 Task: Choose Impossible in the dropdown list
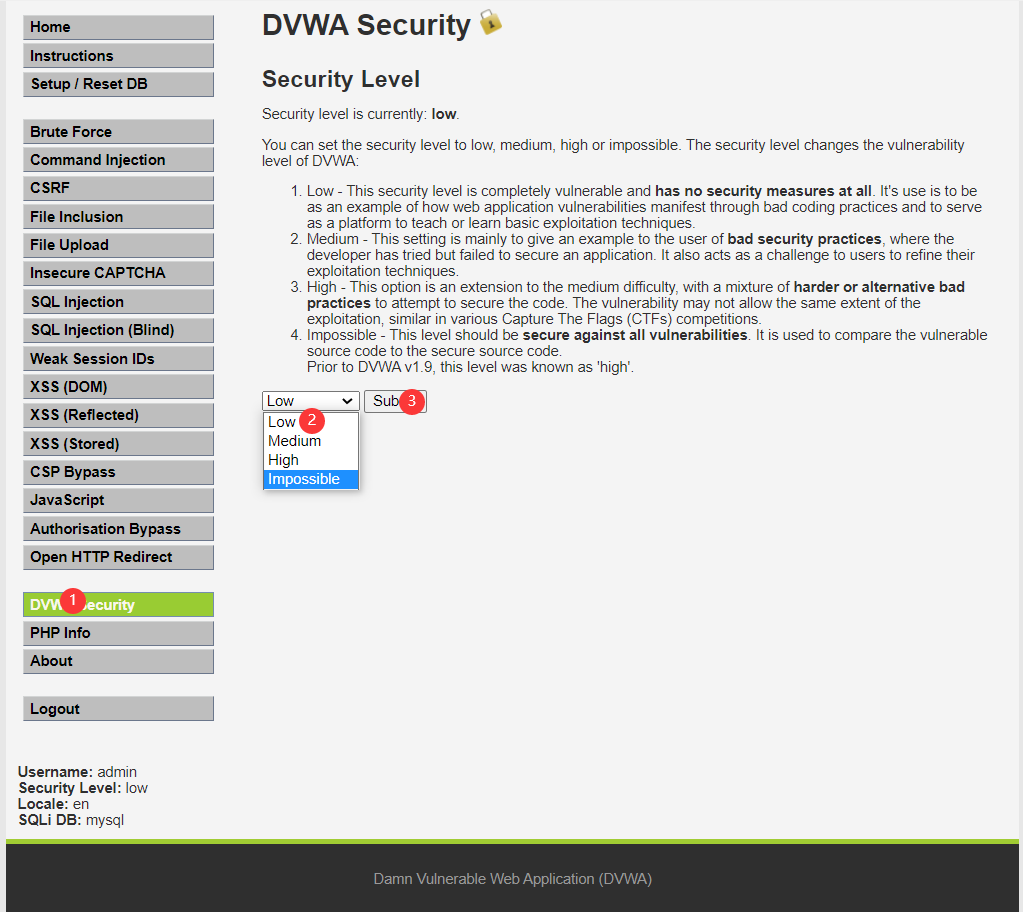coord(311,479)
